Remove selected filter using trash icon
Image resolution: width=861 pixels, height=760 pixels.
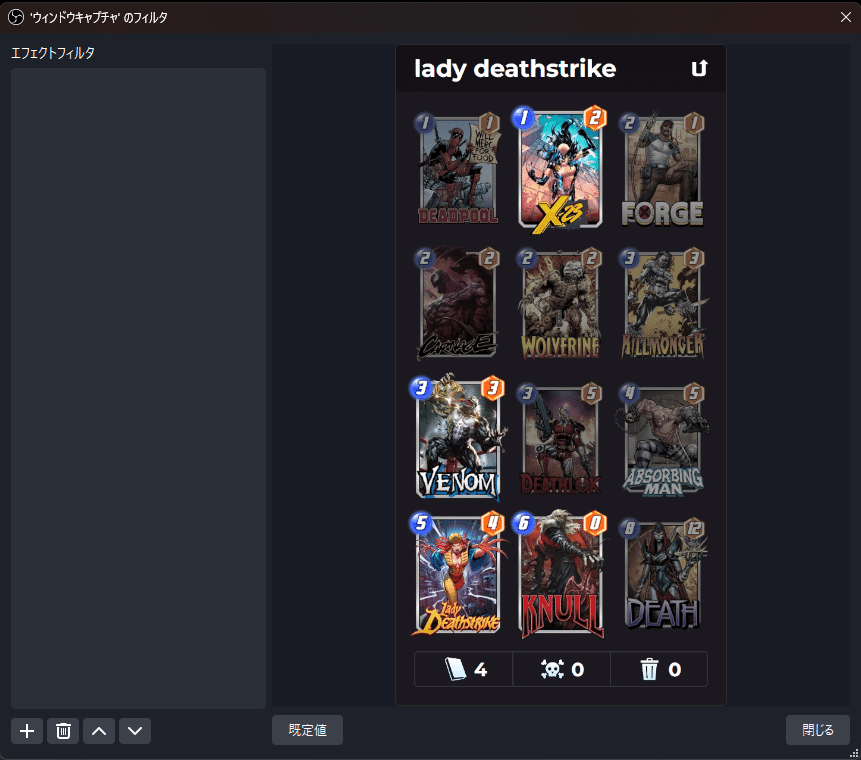(63, 731)
